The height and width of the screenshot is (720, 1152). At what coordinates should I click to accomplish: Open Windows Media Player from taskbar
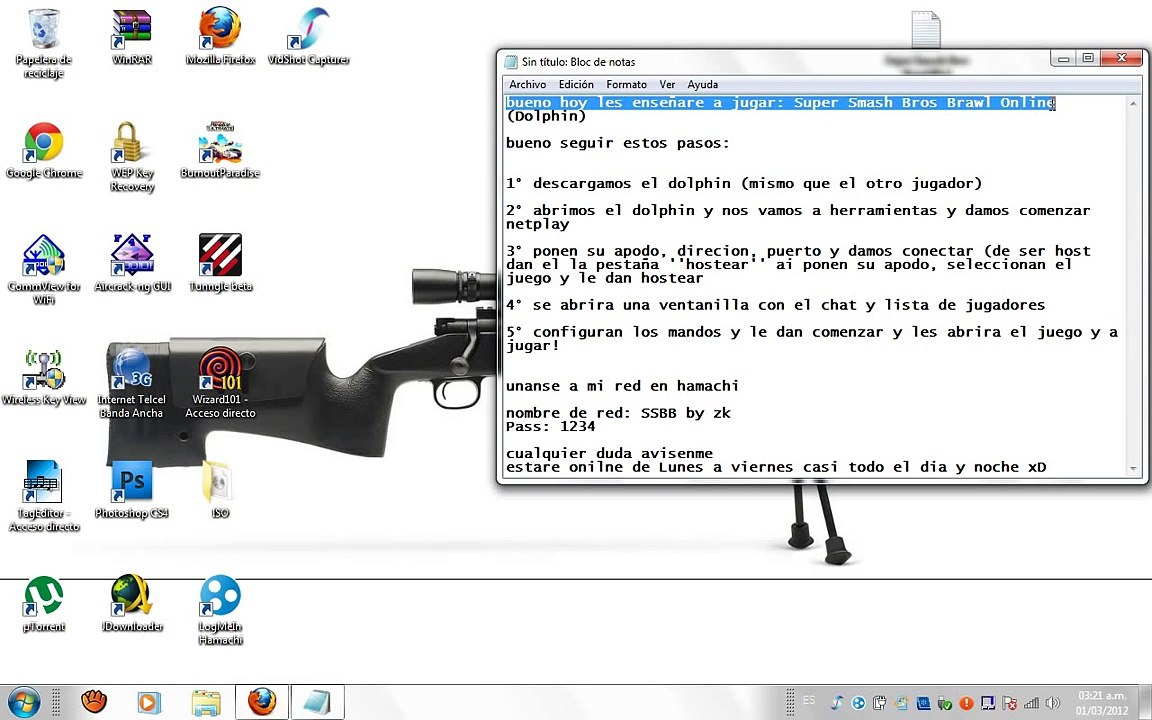coord(148,702)
